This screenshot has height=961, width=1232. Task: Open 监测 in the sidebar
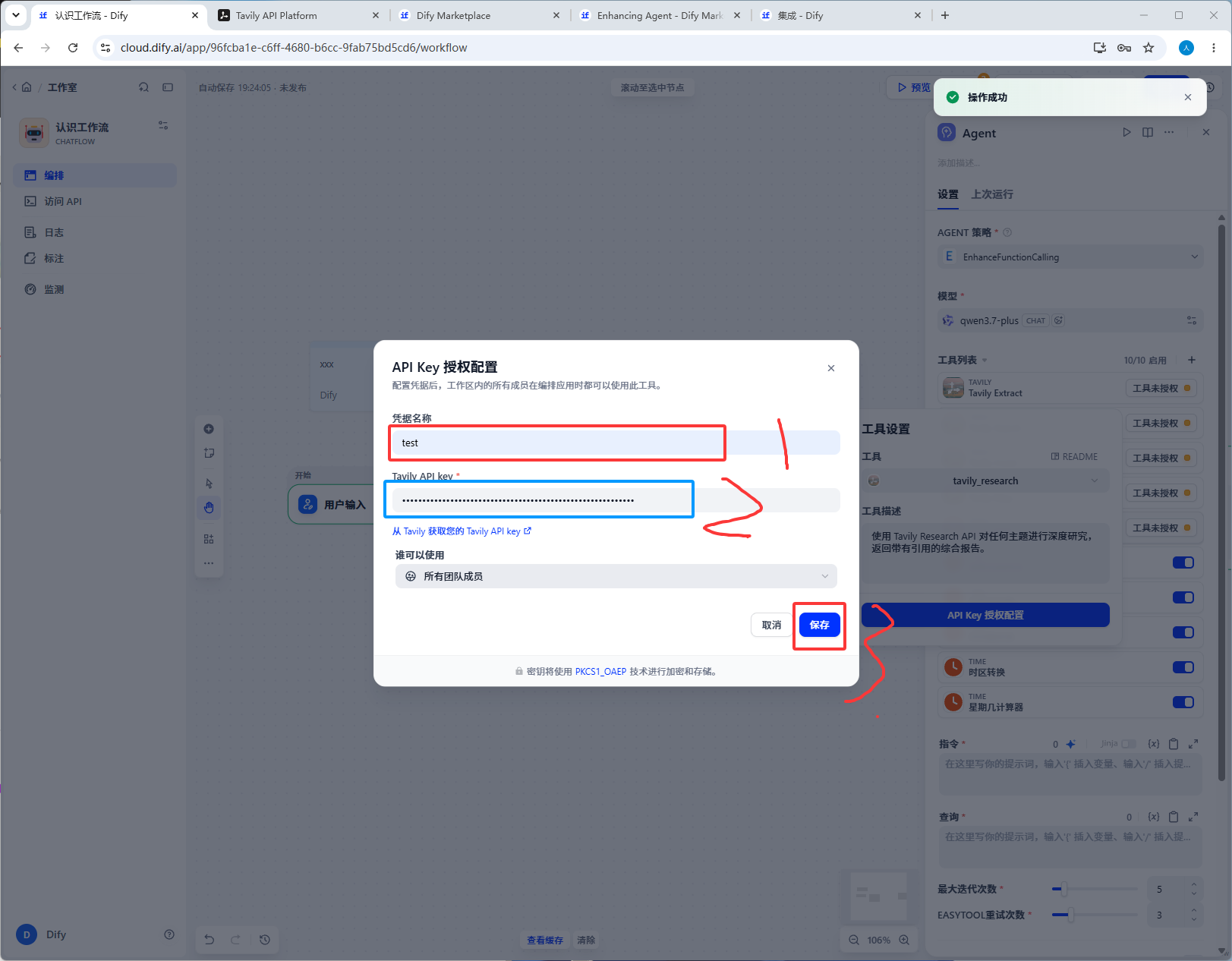click(95, 289)
